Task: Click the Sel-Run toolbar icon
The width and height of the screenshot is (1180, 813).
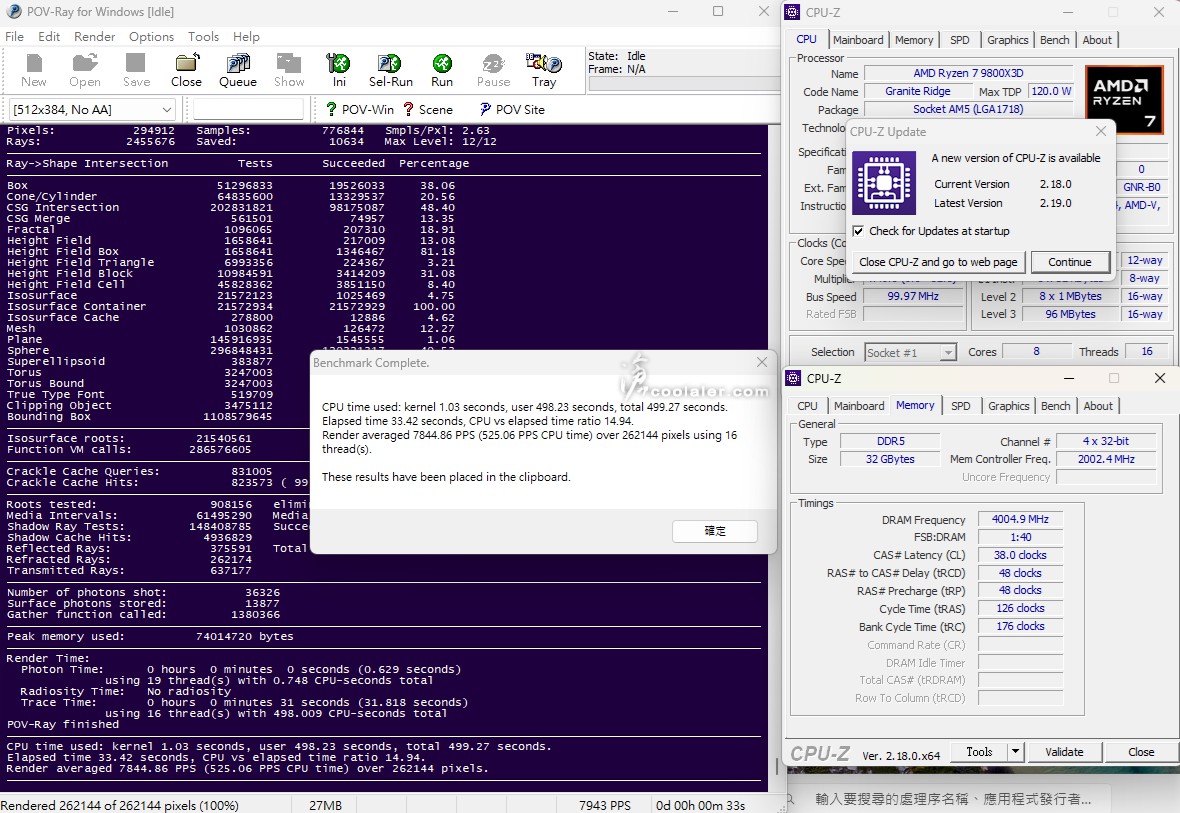Action: pyautogui.click(x=390, y=70)
